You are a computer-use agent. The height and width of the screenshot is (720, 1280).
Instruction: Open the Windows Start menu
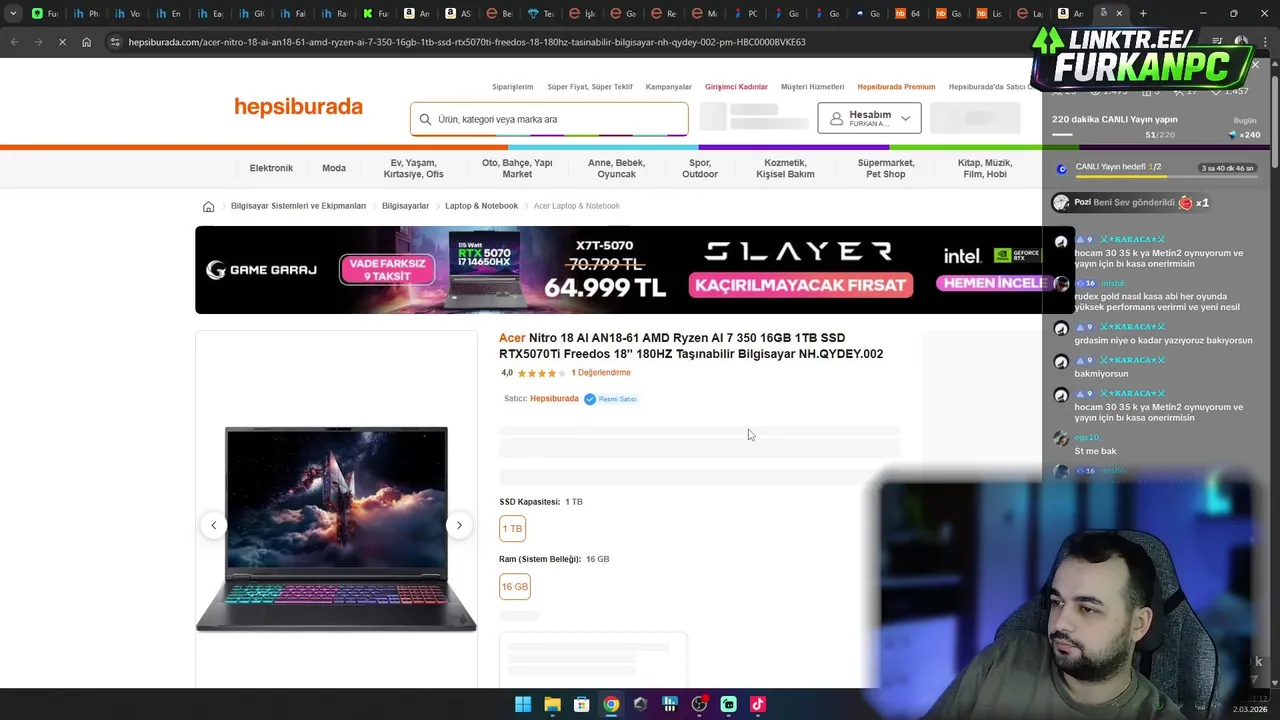523,704
